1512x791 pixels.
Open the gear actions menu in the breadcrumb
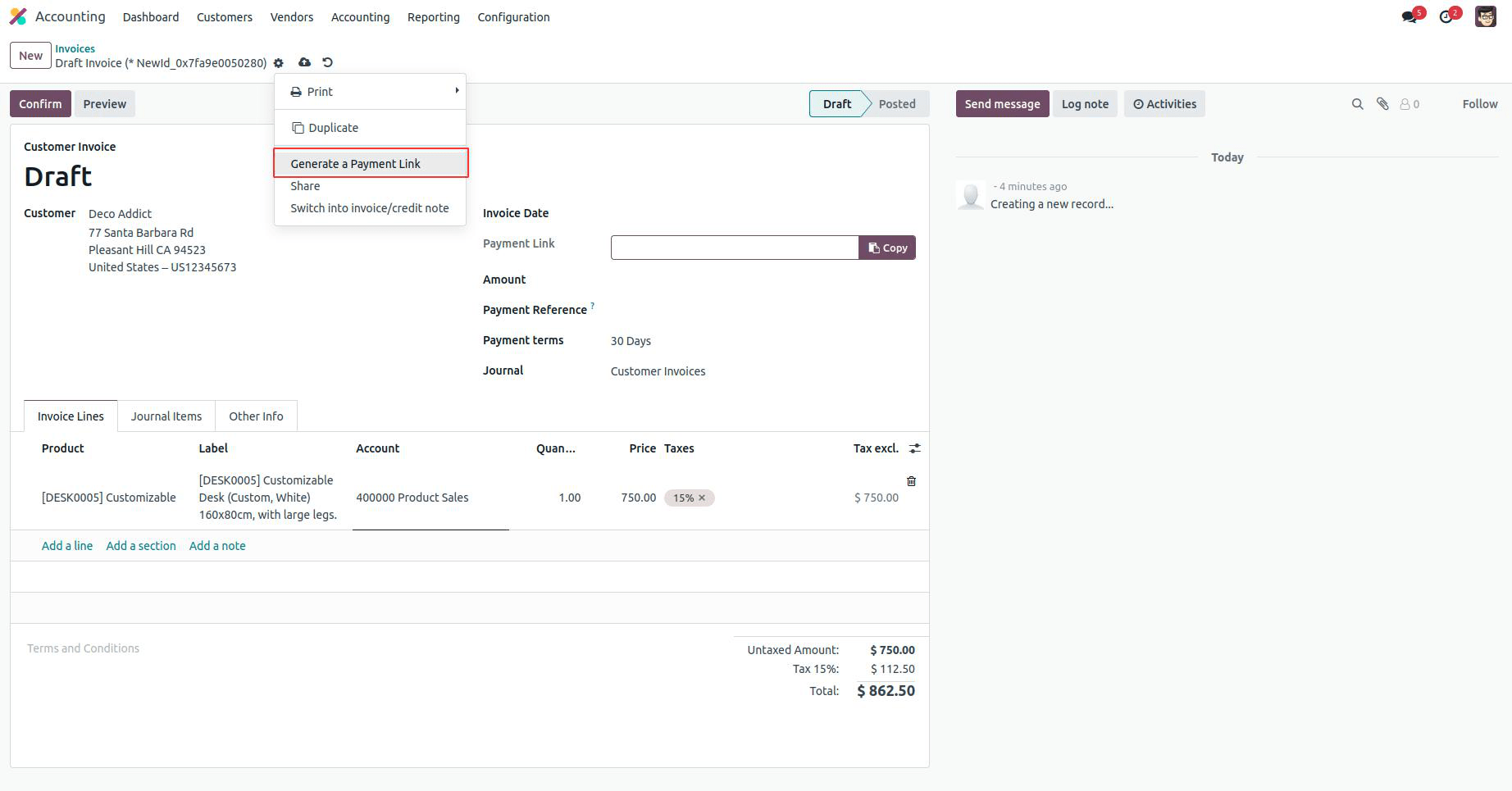[x=279, y=62]
